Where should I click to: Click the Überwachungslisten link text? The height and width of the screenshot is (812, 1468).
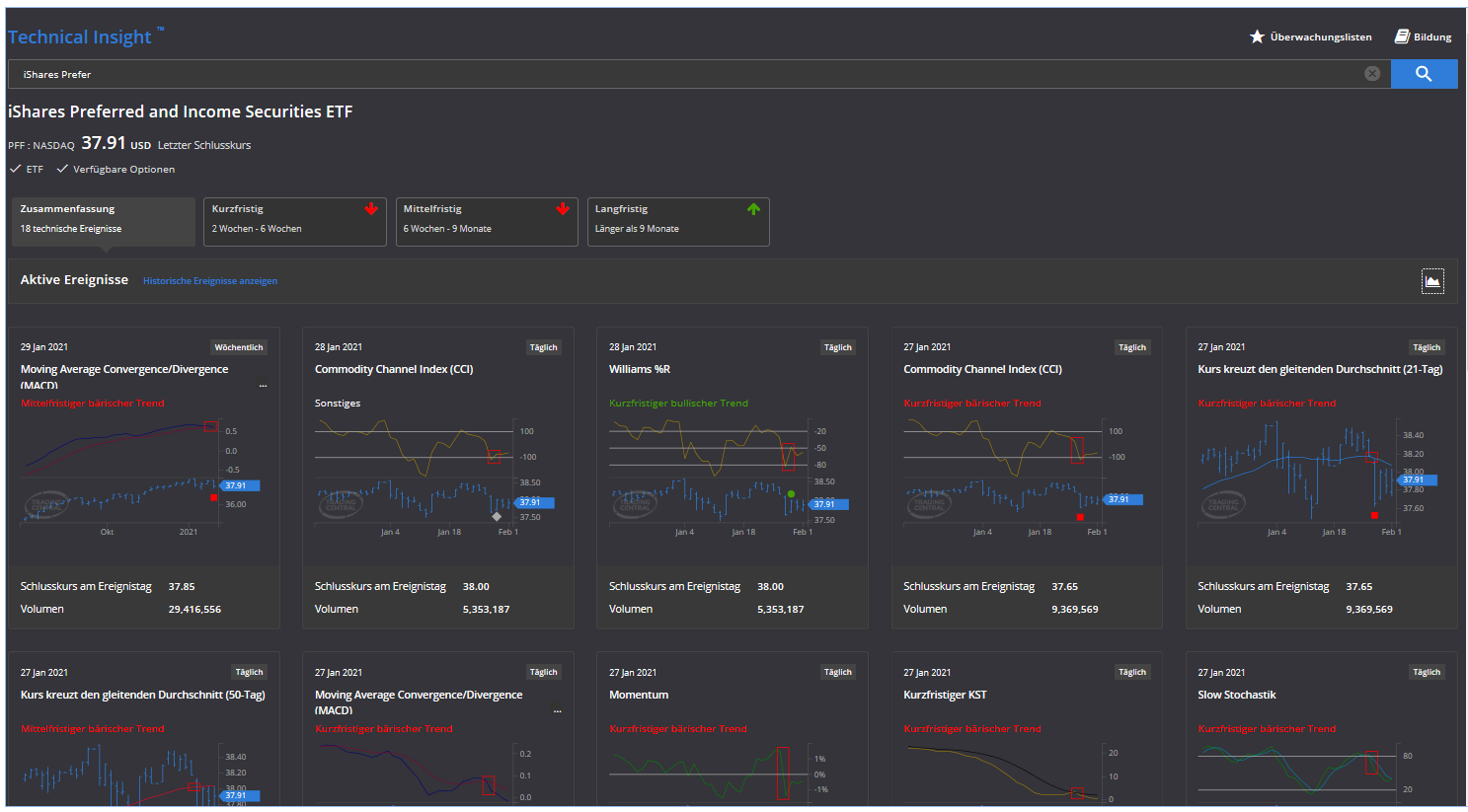[1321, 37]
